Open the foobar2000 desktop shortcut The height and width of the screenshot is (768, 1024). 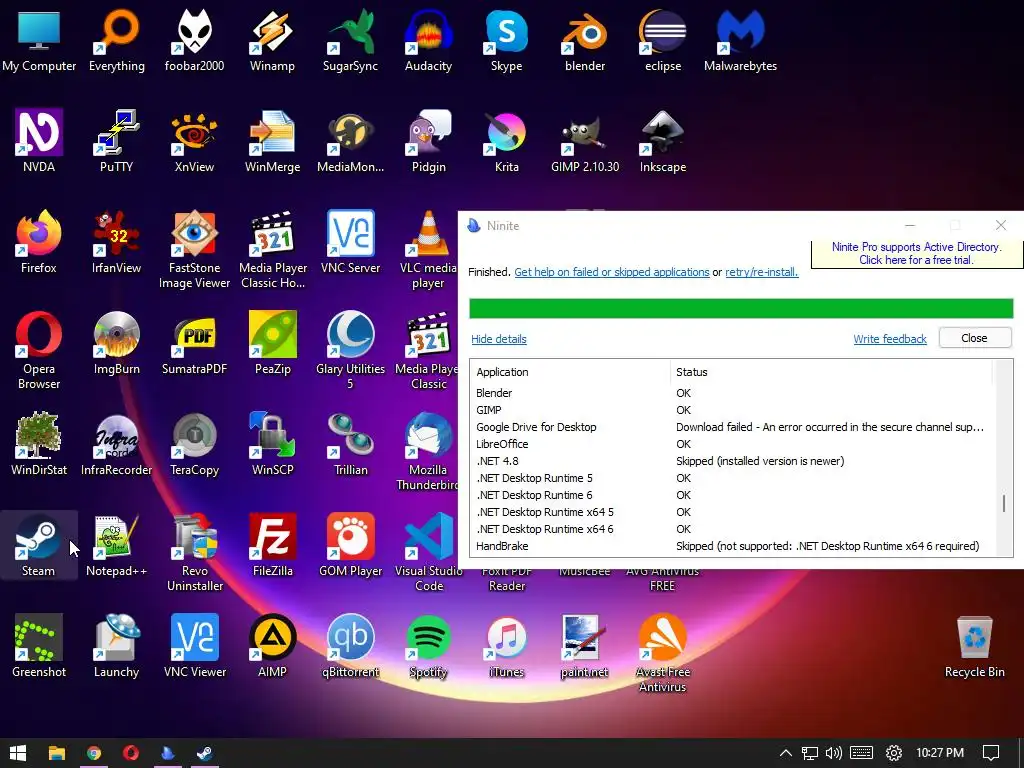click(194, 40)
